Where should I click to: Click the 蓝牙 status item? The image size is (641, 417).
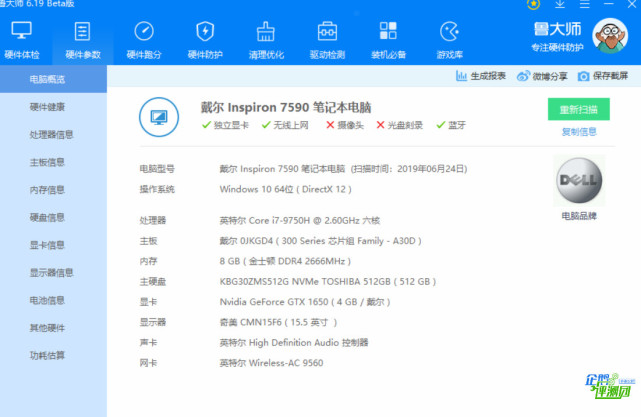pyautogui.click(x=451, y=125)
